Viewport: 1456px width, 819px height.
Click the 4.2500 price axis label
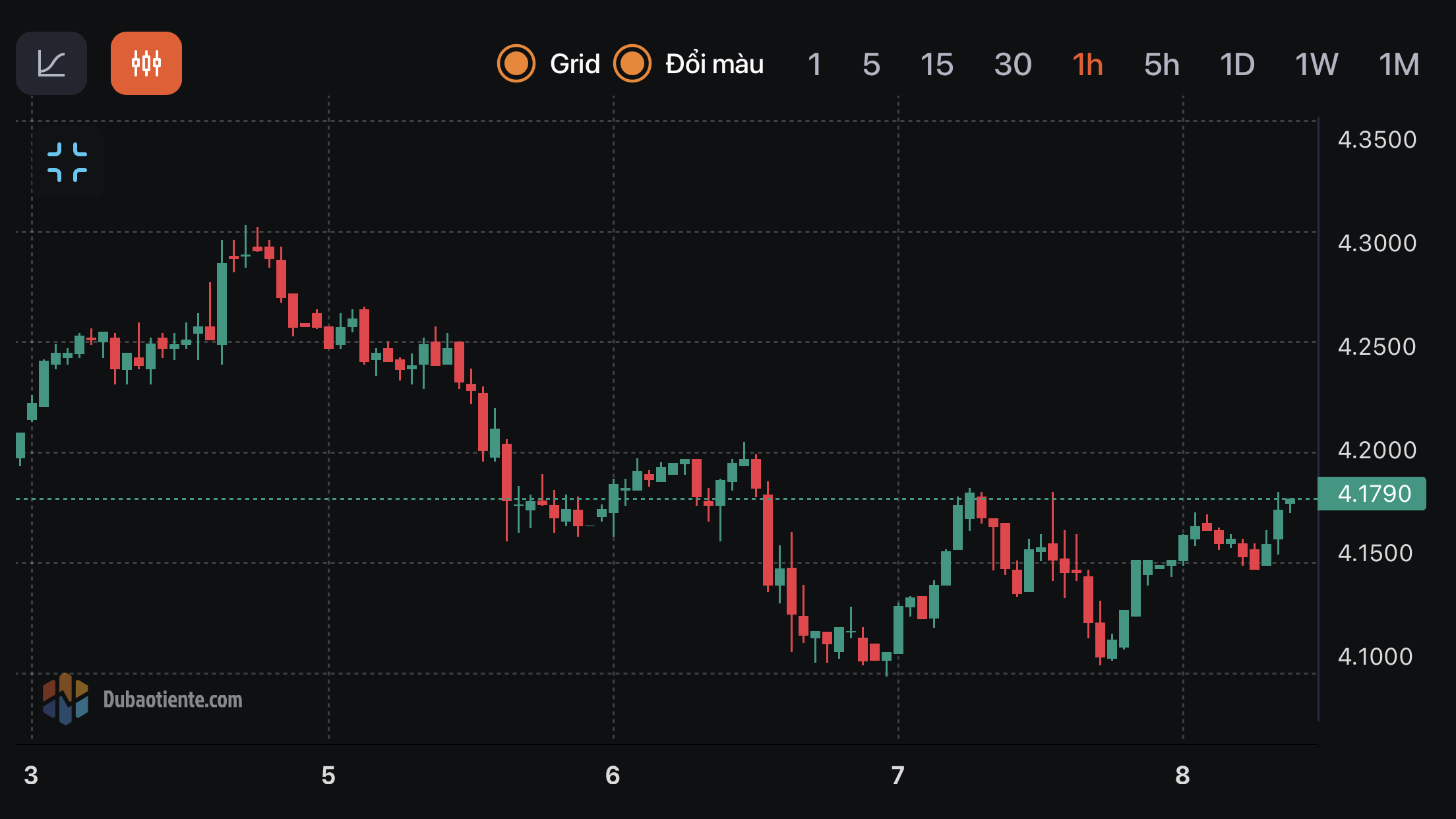[x=1377, y=347]
